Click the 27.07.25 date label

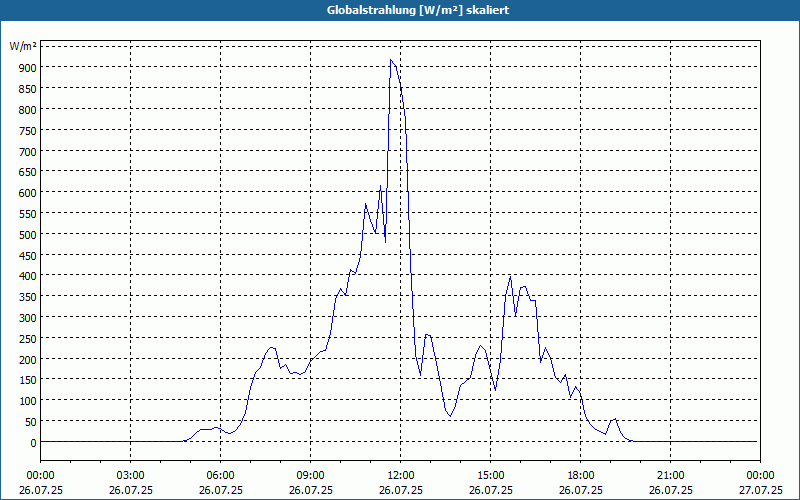coord(760,490)
